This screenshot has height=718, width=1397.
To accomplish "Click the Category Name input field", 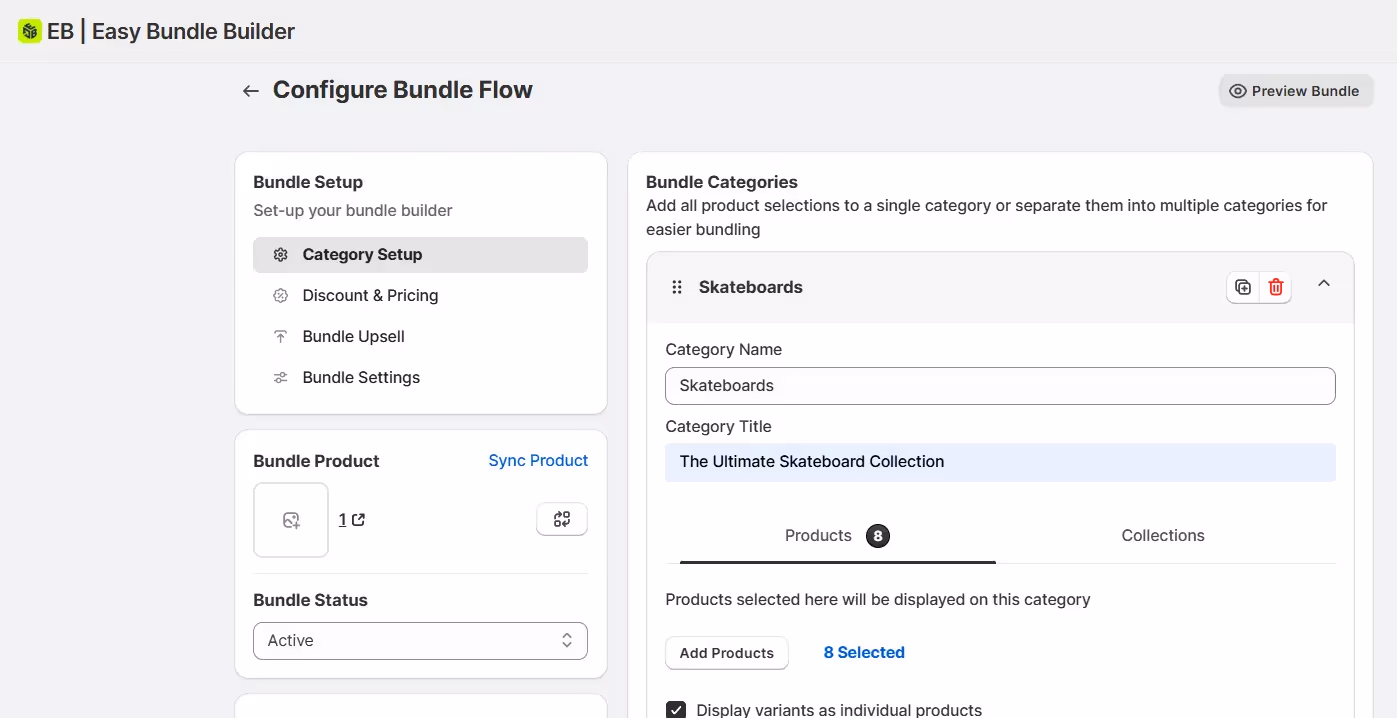I will point(1000,385).
